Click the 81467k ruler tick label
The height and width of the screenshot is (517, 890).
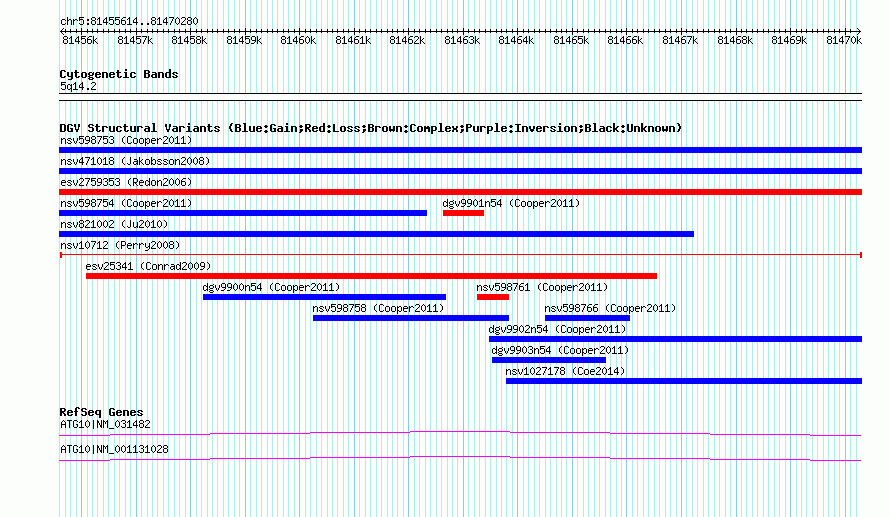(680, 40)
